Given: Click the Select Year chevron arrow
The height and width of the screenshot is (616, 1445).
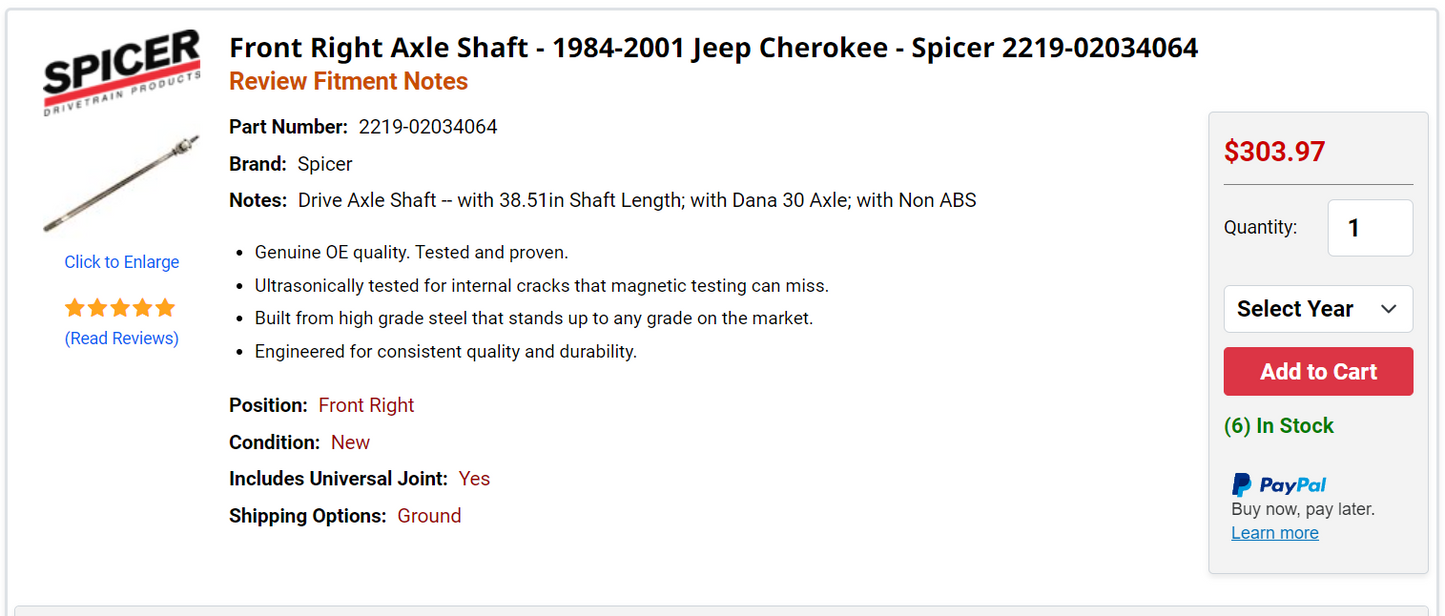Looking at the screenshot, I should click(x=1389, y=309).
